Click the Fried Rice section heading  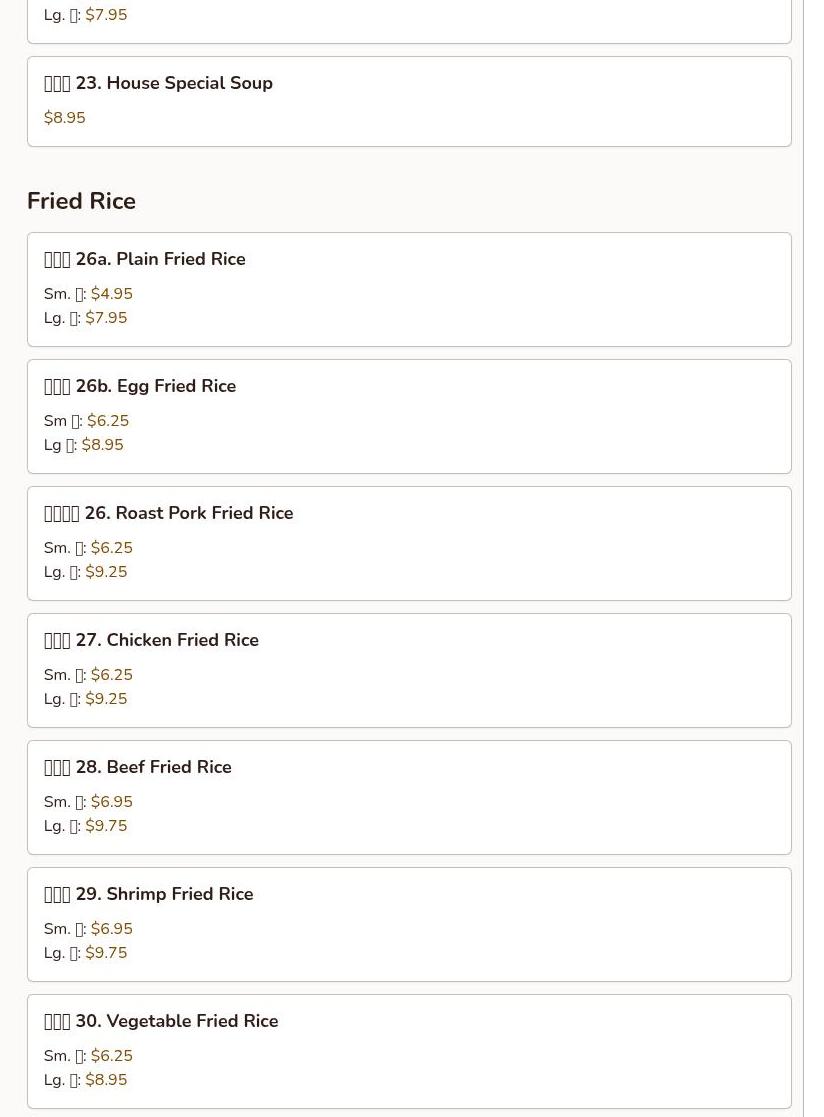81,201
